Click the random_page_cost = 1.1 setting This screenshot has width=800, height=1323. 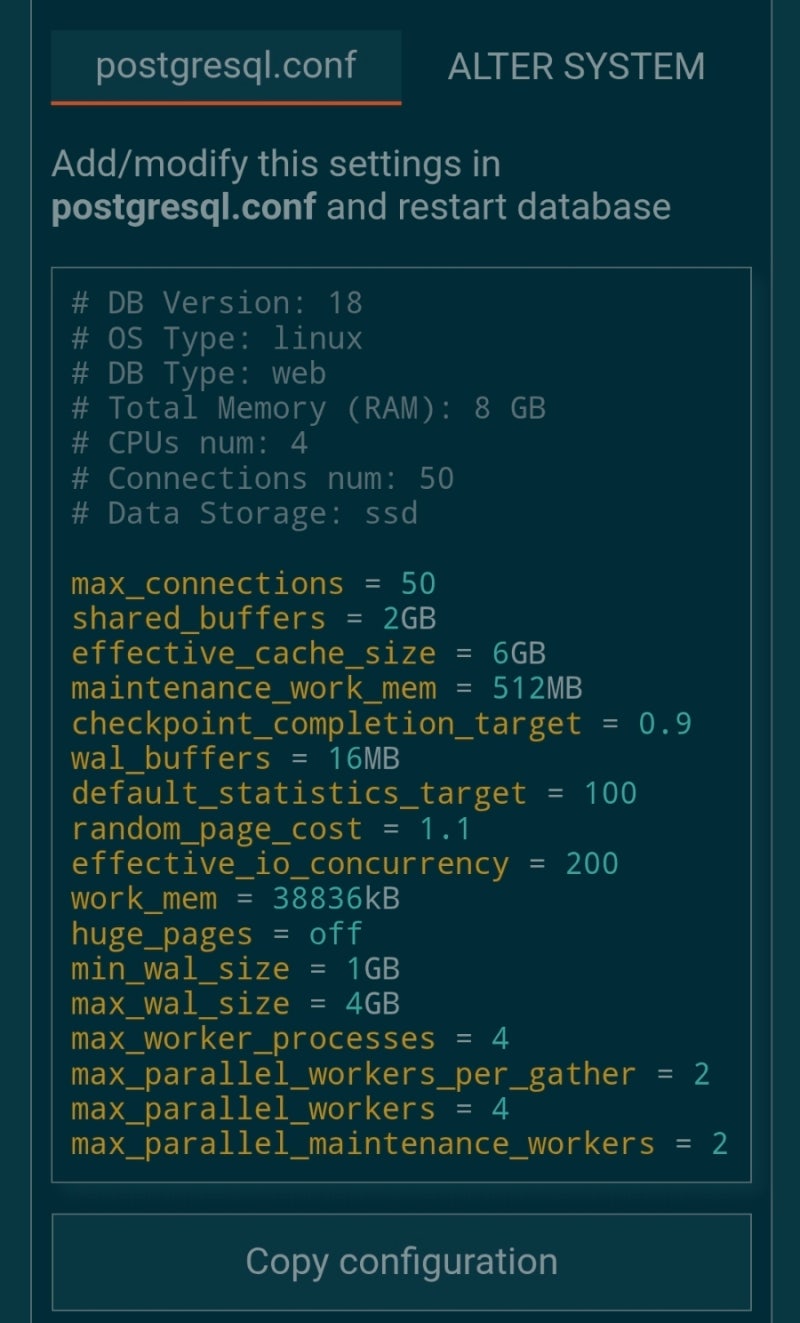click(271, 829)
